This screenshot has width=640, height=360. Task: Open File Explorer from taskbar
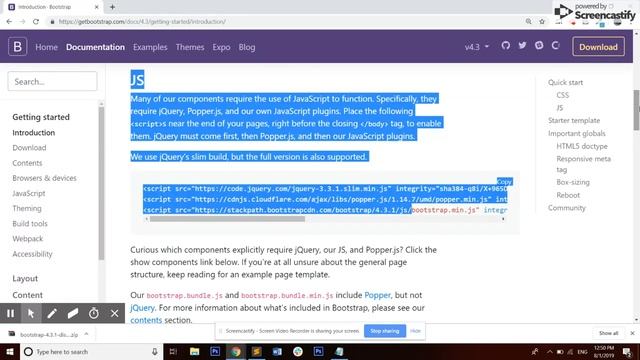[x=195, y=351]
